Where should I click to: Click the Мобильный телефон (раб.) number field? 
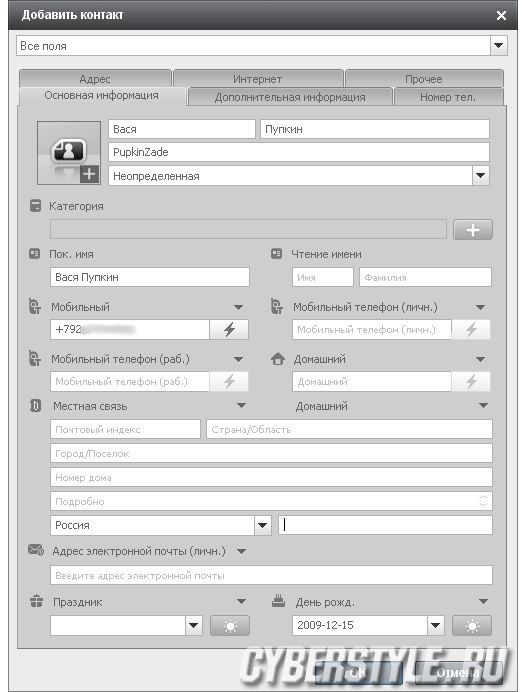tap(130, 381)
